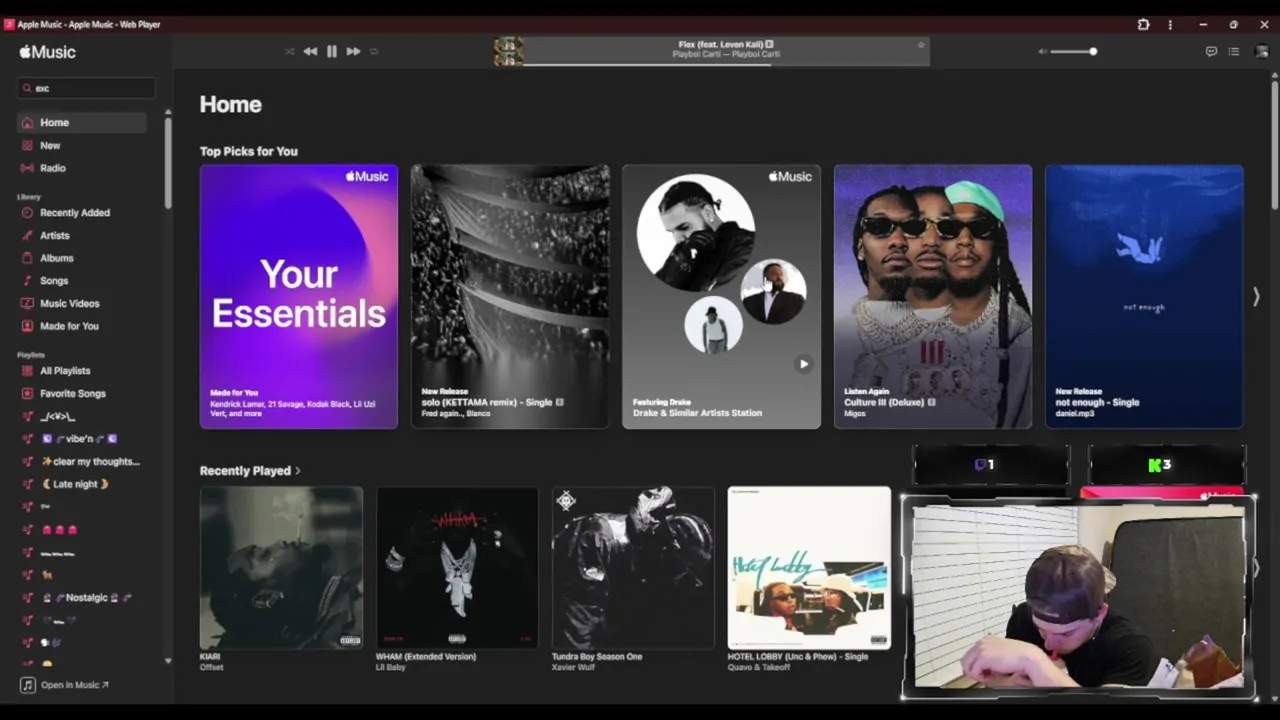Click the Offset artist link
Image resolution: width=1280 pixels, height=720 pixels.
pos(211,667)
